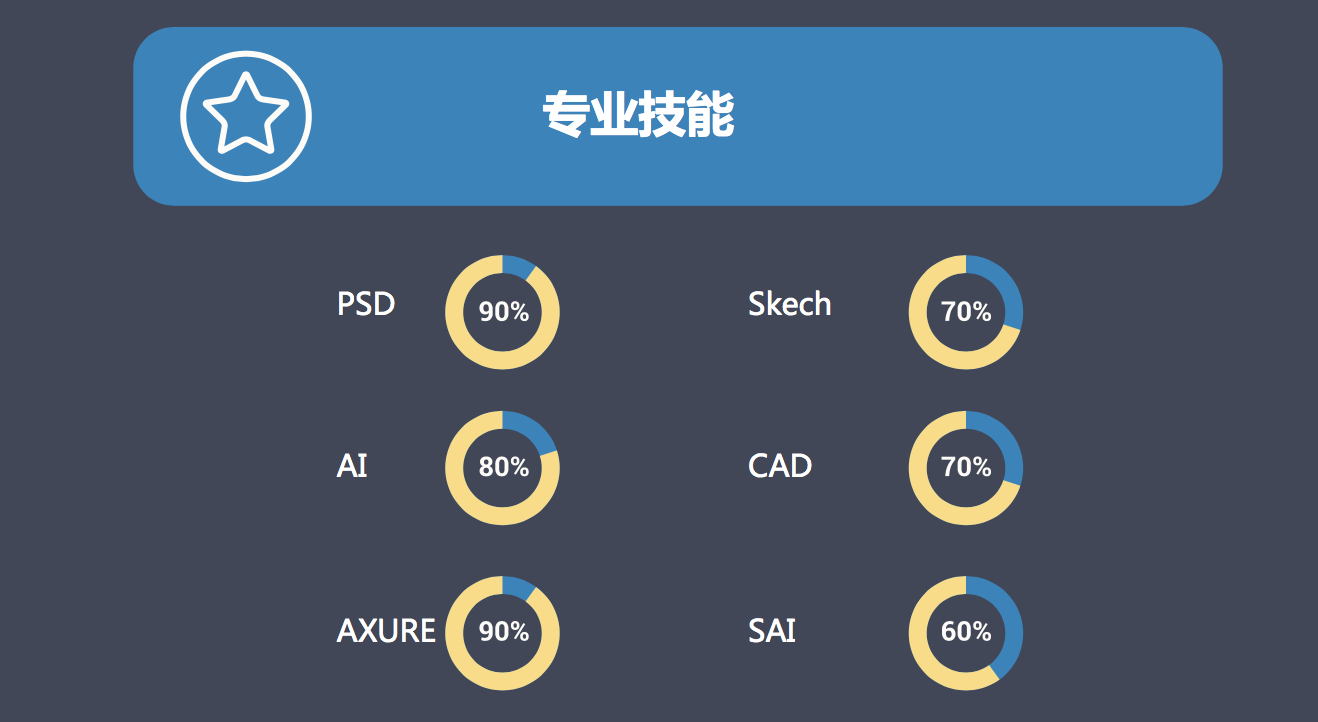Select the PSD skill label
This screenshot has height=722, width=1318.
(x=366, y=303)
